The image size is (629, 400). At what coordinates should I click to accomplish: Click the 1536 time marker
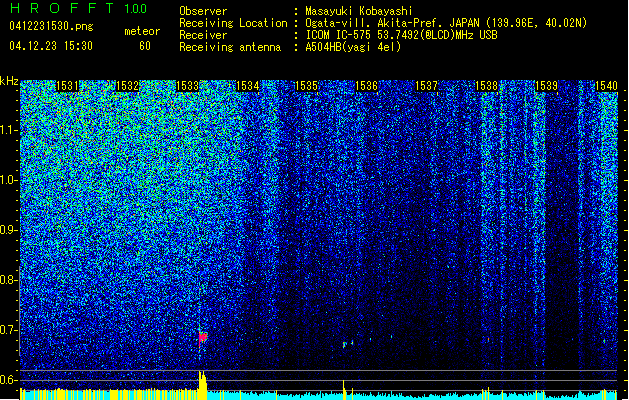367,86
